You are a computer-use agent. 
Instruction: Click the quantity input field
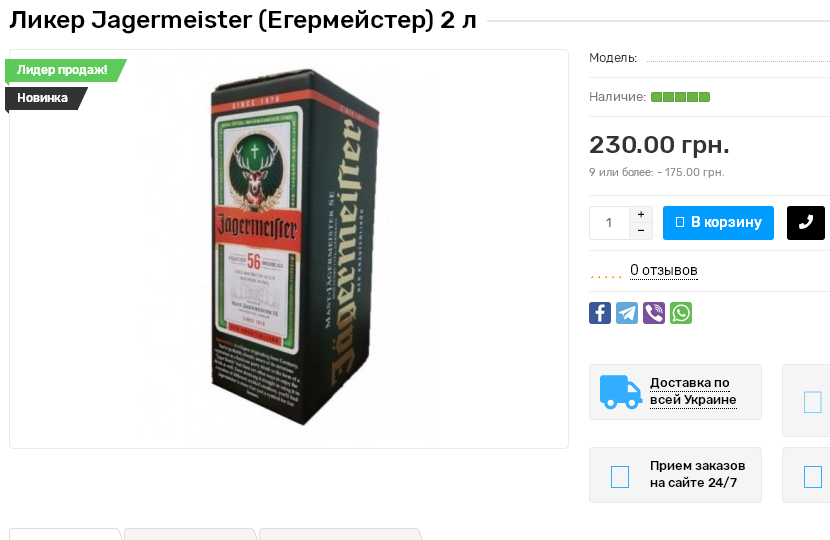609,223
